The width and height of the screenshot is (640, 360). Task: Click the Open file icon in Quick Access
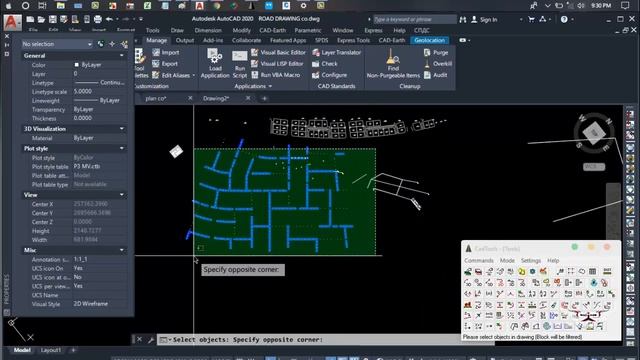(x=41, y=19)
